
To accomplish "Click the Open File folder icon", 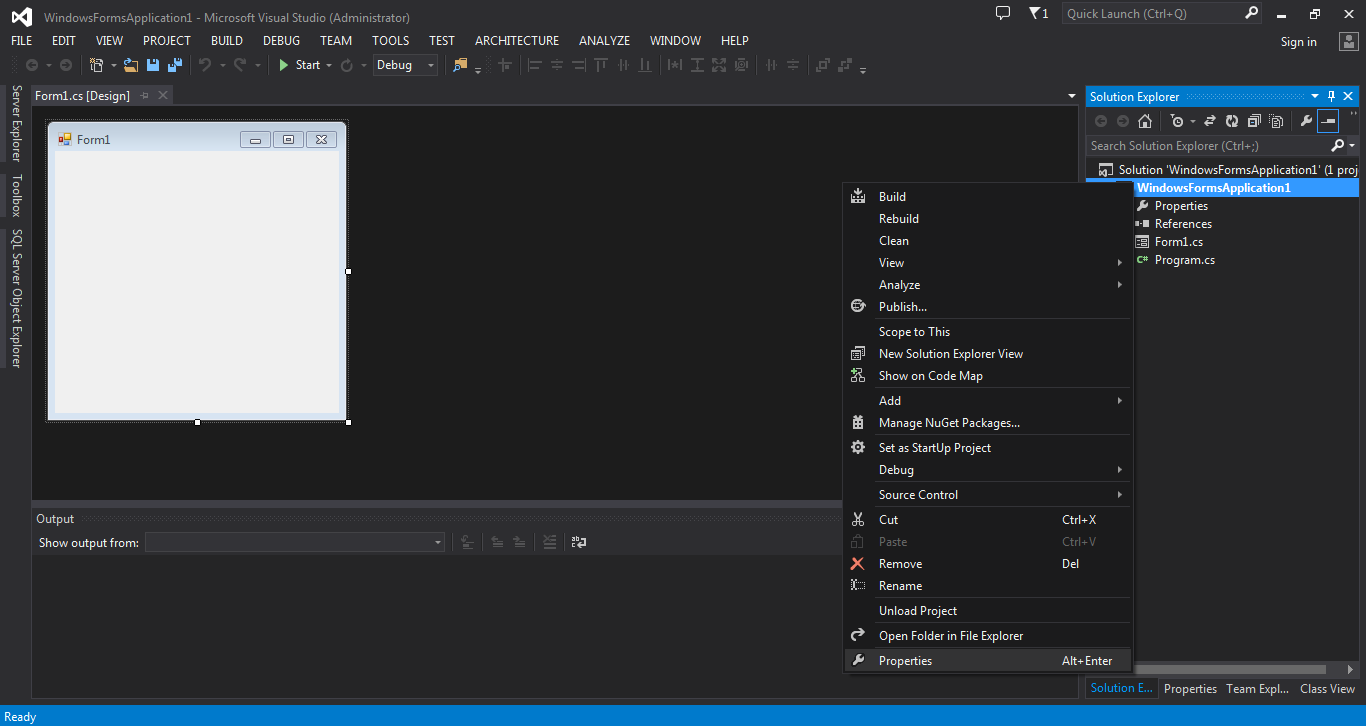I will point(131,65).
